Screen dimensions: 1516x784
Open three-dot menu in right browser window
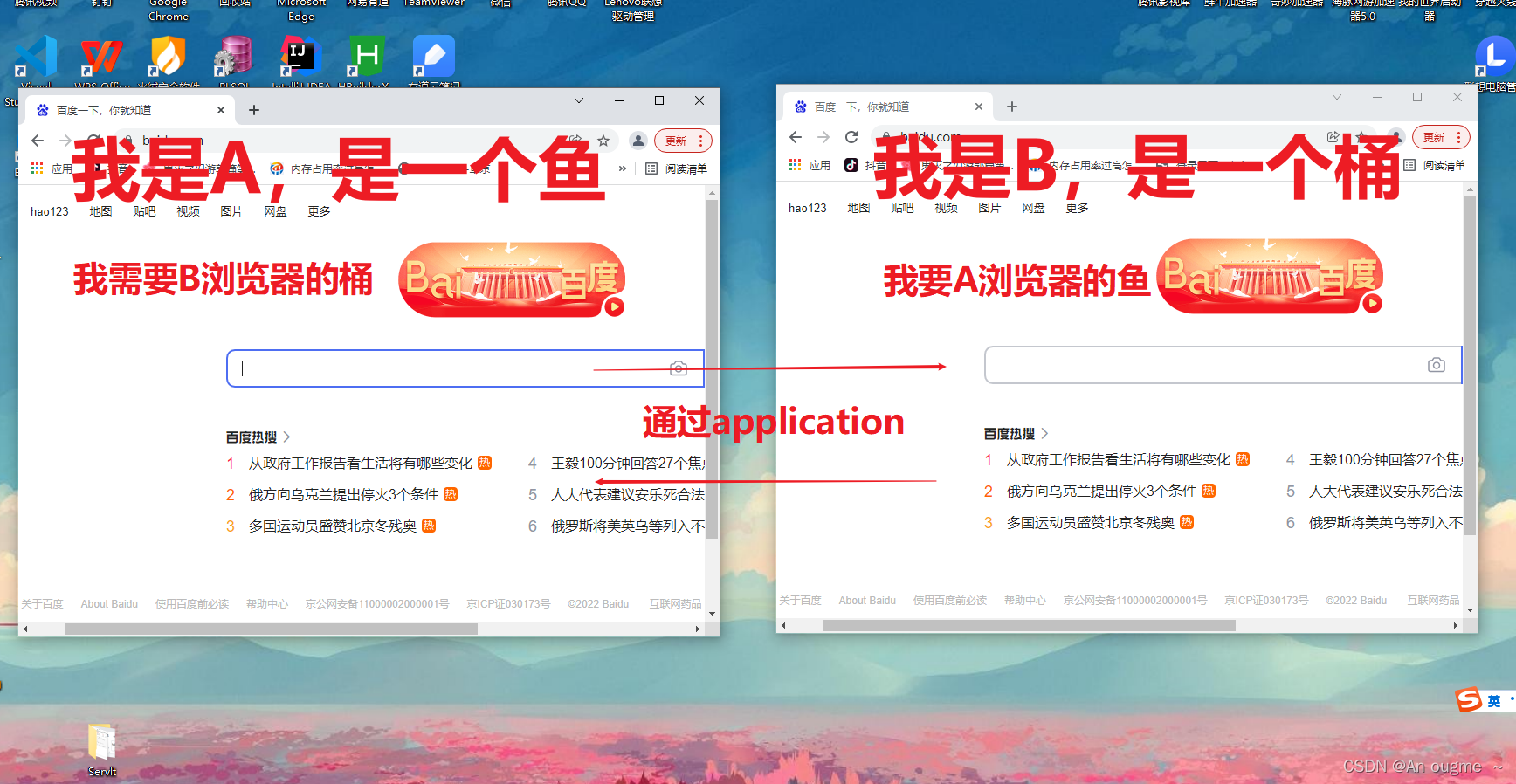tap(1459, 137)
